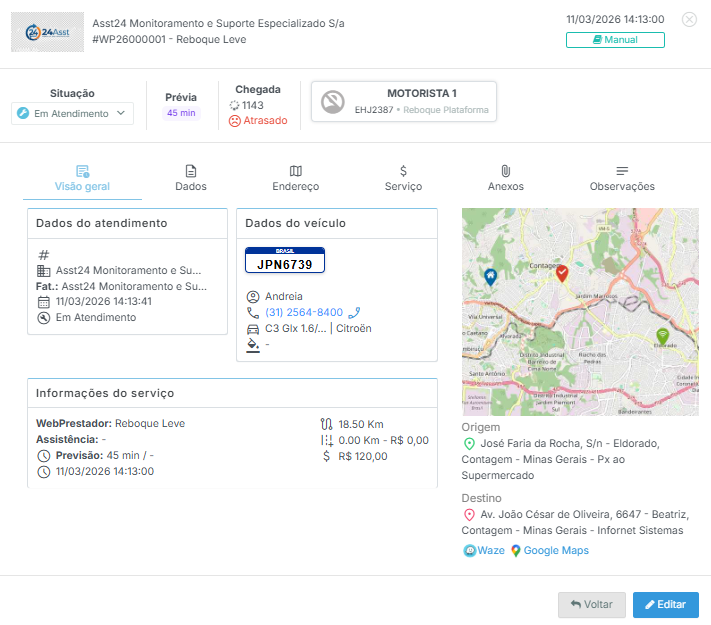Click the 24Asst company logo

[x=48, y=32]
